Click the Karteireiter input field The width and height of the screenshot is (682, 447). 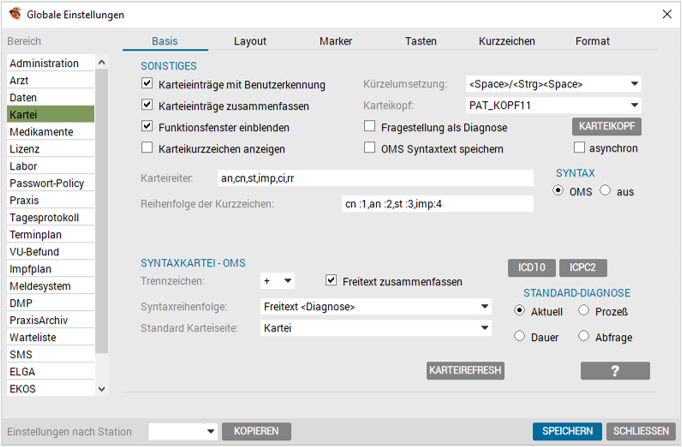375,178
